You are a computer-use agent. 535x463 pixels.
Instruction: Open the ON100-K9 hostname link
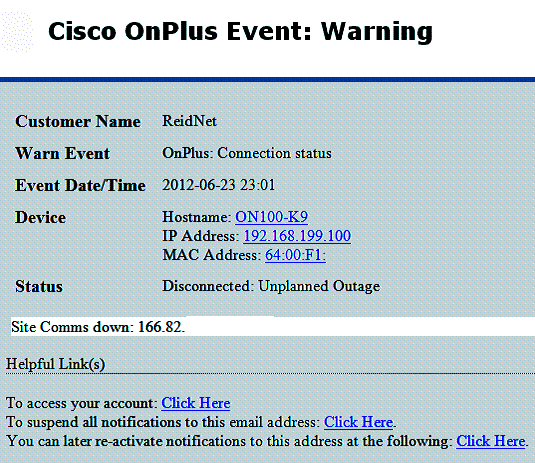(272, 217)
